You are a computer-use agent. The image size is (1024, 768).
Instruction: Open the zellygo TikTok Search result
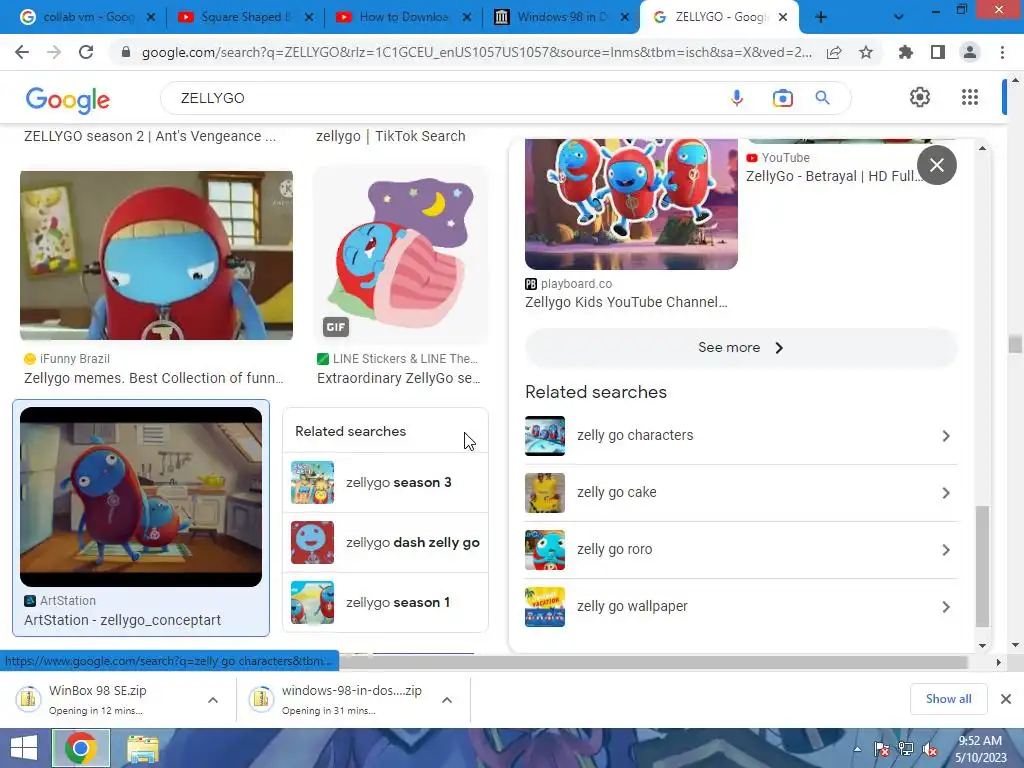coord(391,136)
